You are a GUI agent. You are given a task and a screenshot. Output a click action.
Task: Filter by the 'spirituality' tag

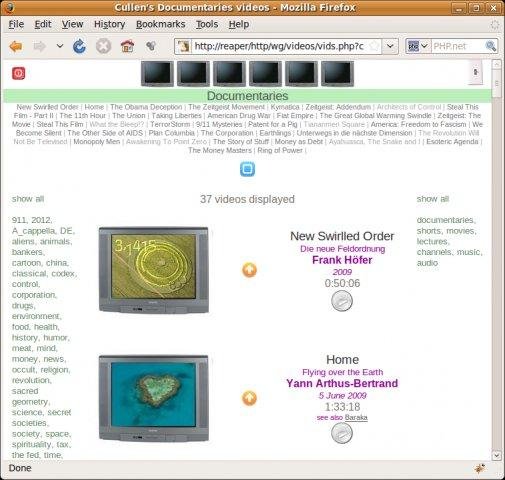32,445
